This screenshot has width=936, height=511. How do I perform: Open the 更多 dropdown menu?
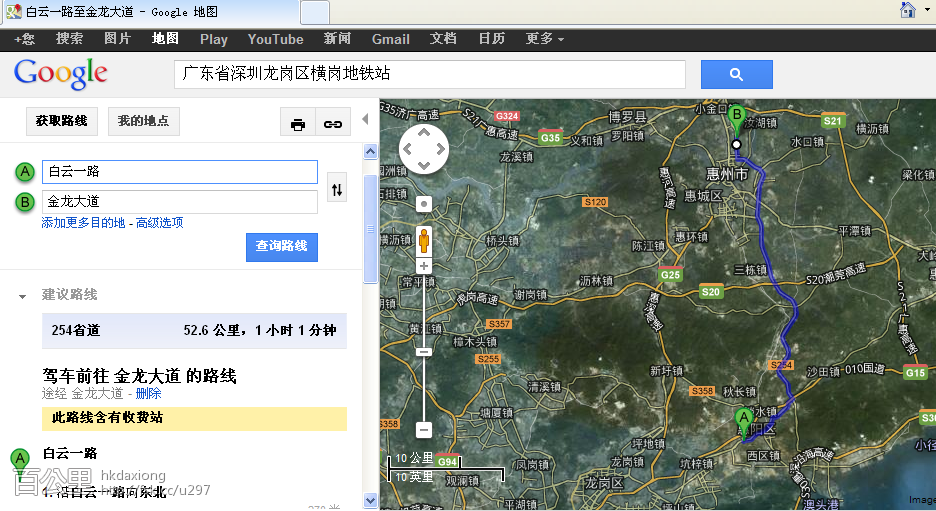(x=544, y=39)
